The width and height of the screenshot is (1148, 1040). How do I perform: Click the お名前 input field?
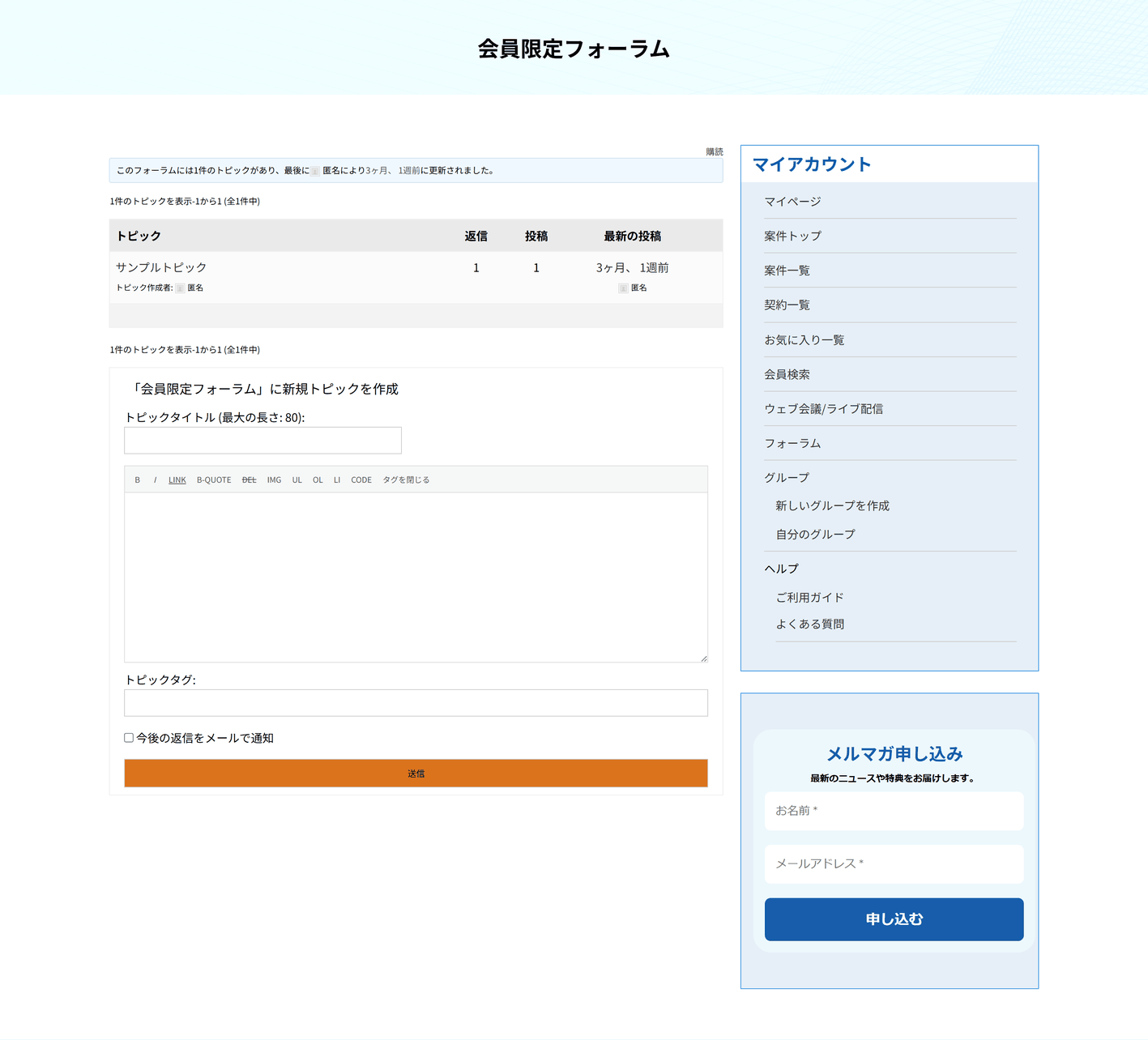coord(894,811)
